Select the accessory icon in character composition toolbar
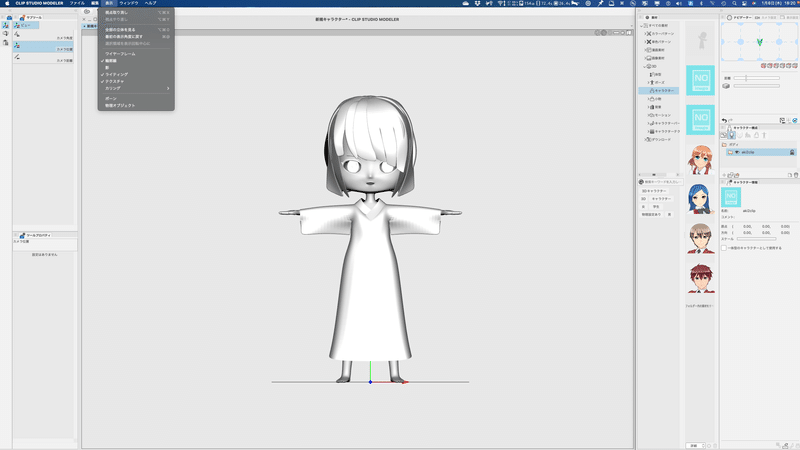The width and height of the screenshot is (800, 450). [756, 135]
